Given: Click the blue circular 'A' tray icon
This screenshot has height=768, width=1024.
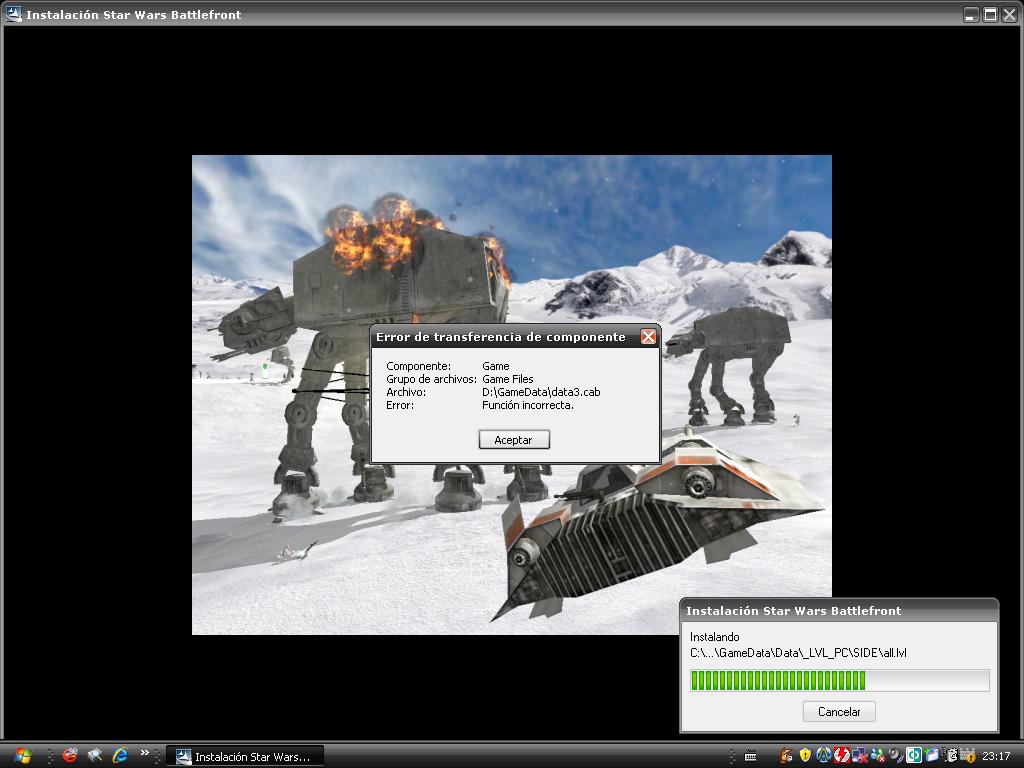Looking at the screenshot, I should 824,755.
